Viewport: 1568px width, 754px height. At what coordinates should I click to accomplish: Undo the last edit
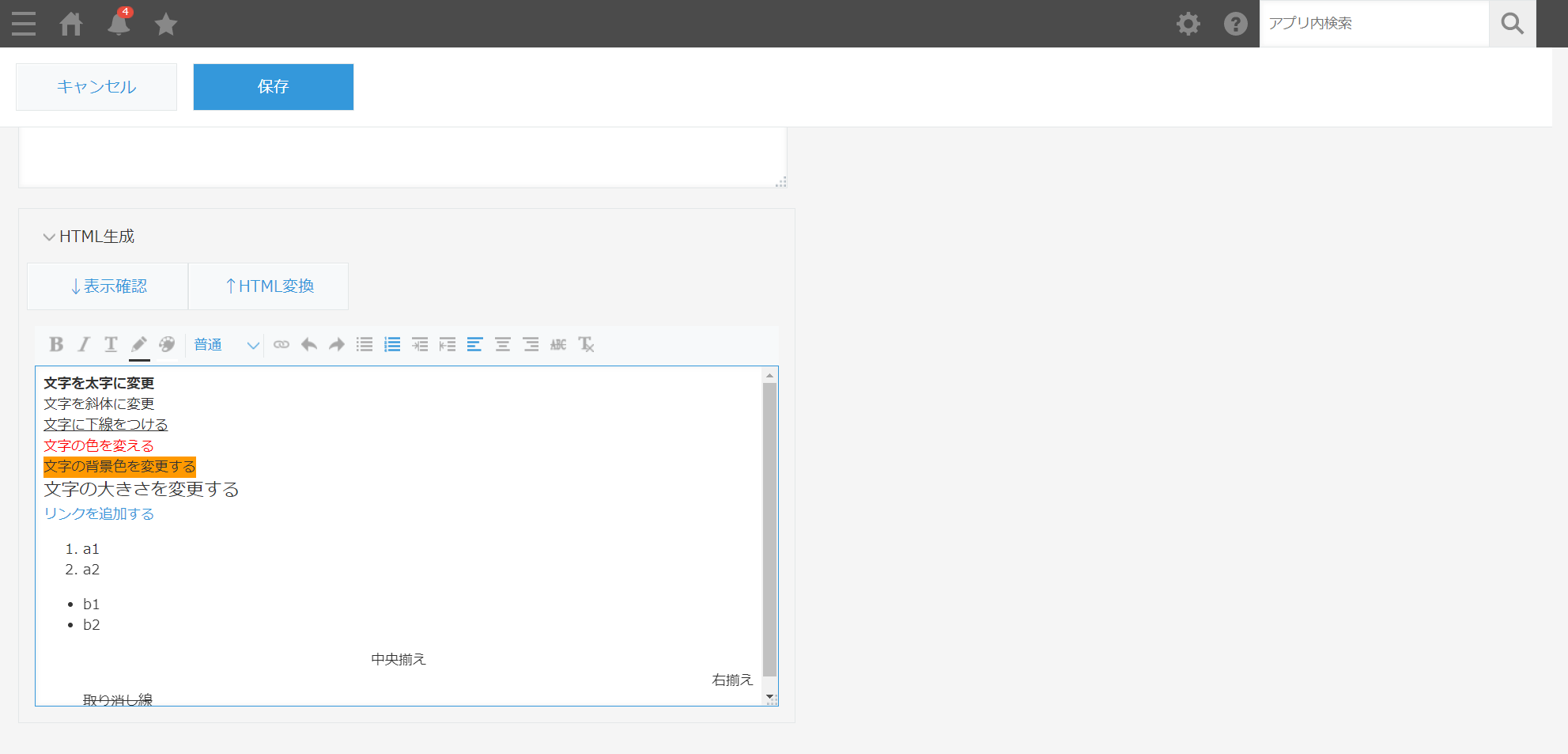309,344
